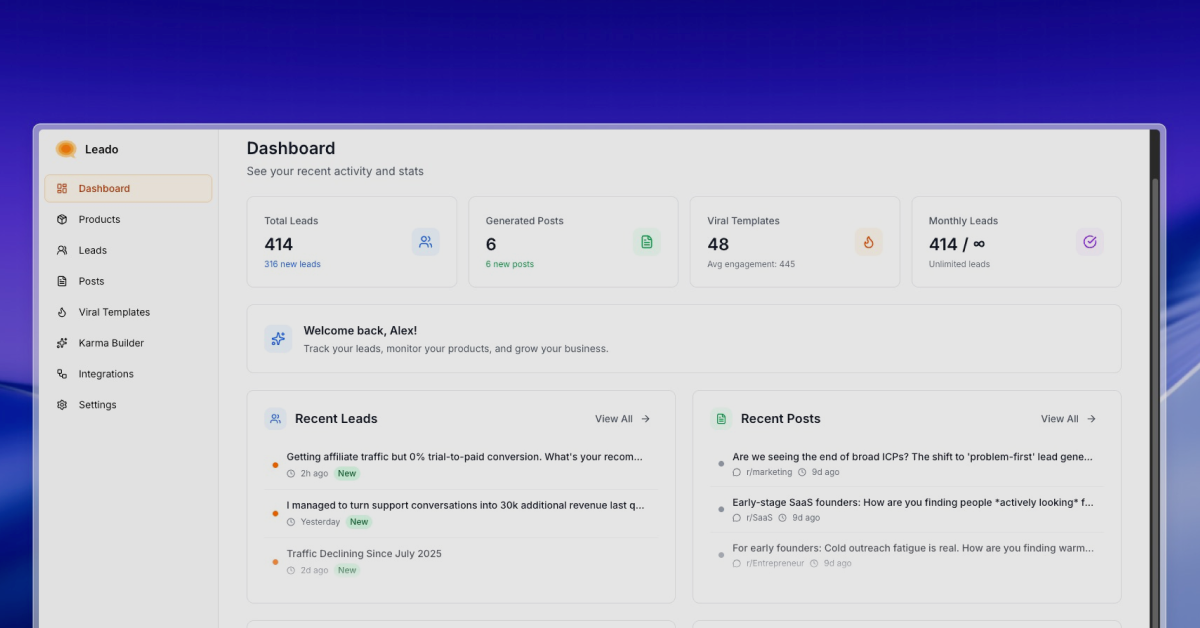Click the Generated Posts document icon
Image resolution: width=1200 pixels, height=628 pixels.
point(647,242)
